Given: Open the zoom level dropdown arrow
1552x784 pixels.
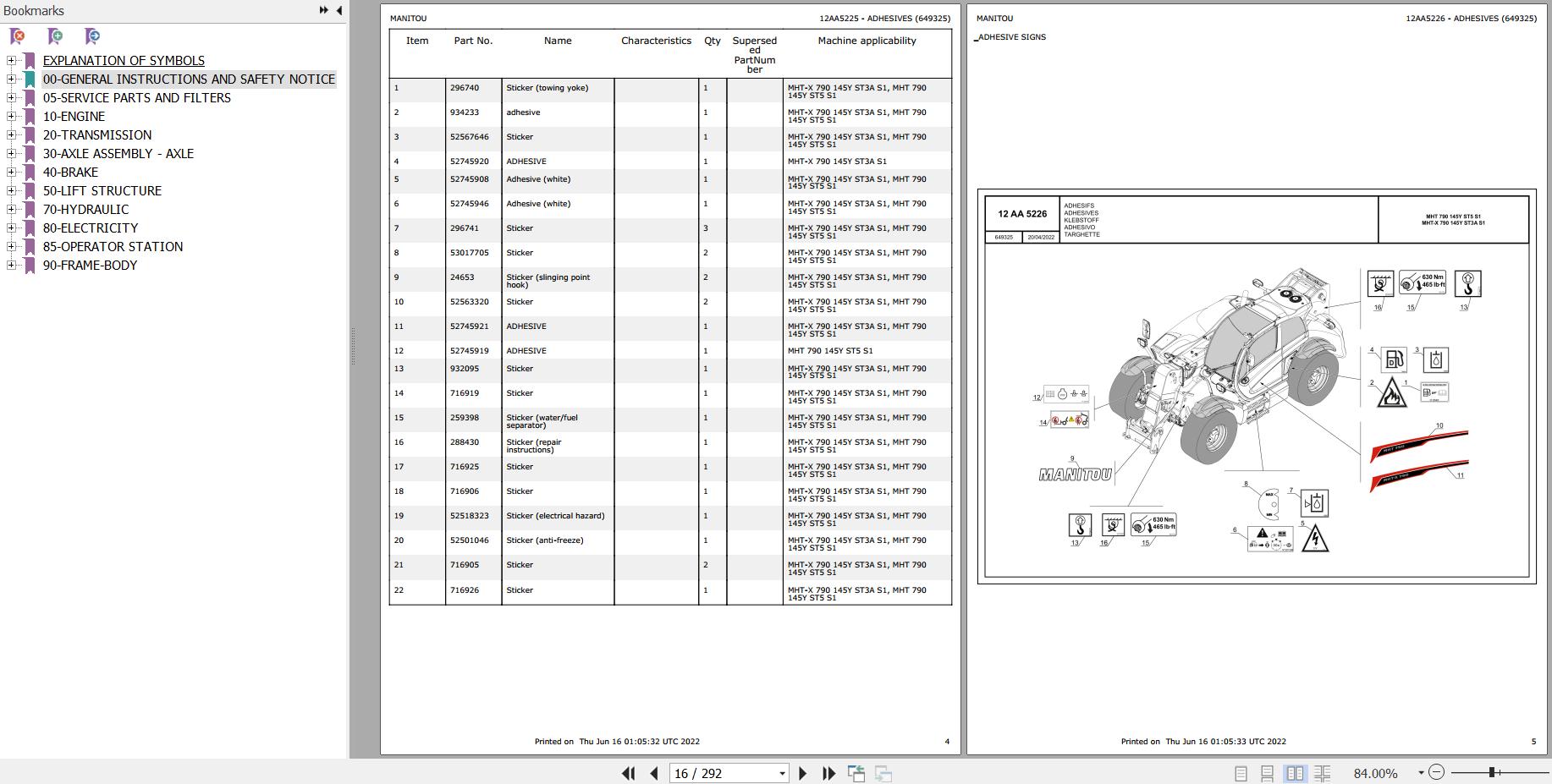Looking at the screenshot, I should tap(1421, 772).
